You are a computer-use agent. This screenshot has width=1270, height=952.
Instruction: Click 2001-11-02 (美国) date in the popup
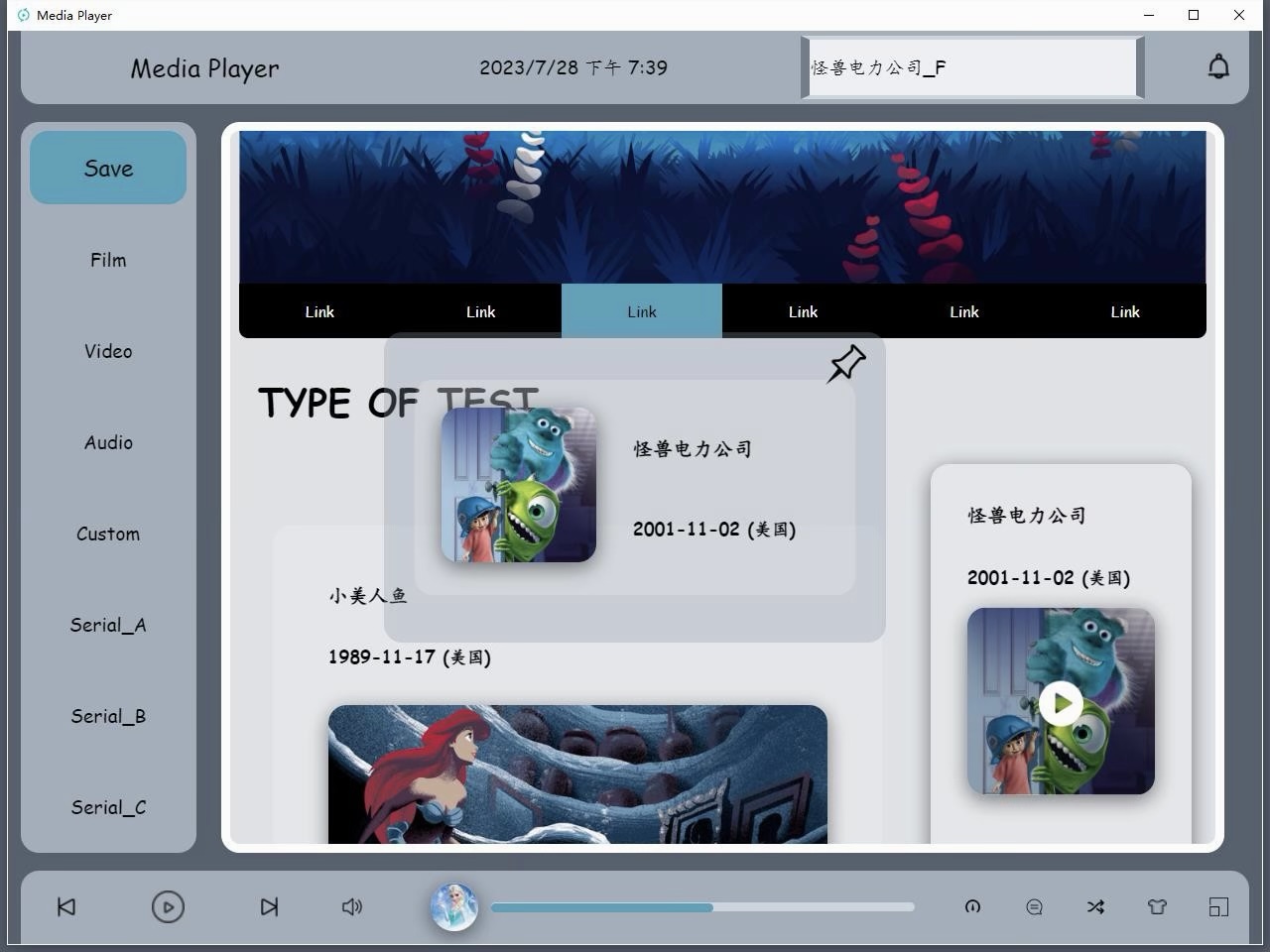point(714,529)
